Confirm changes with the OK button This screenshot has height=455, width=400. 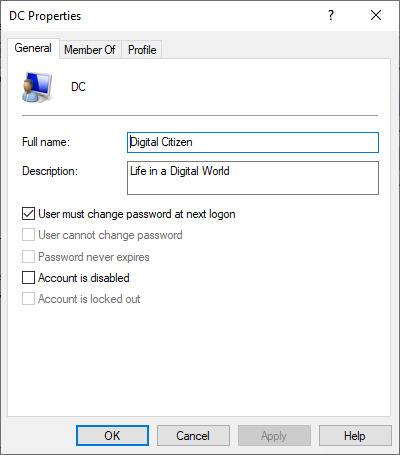112,435
